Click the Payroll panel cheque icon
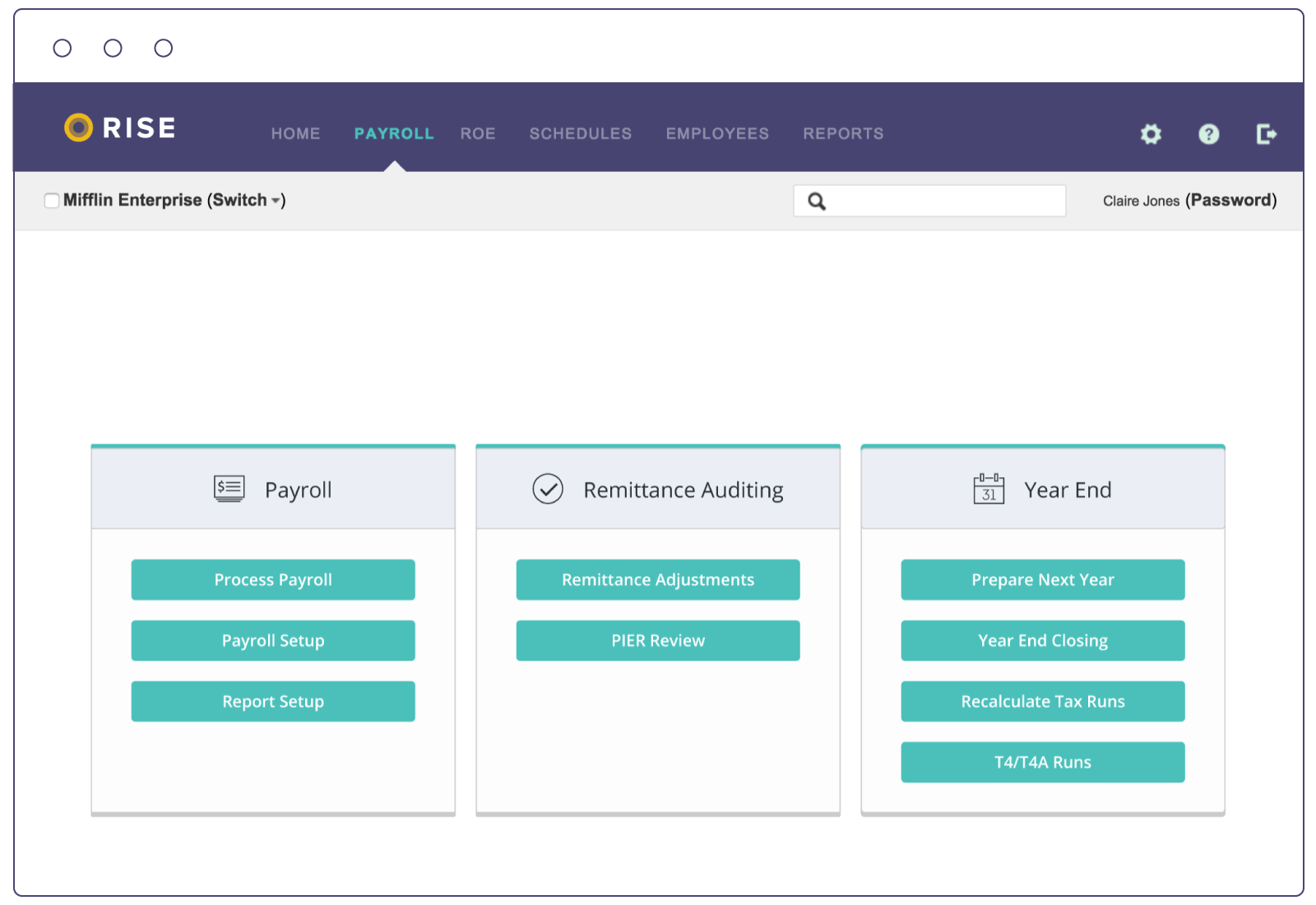This screenshot has height=905, width=1316. click(228, 488)
